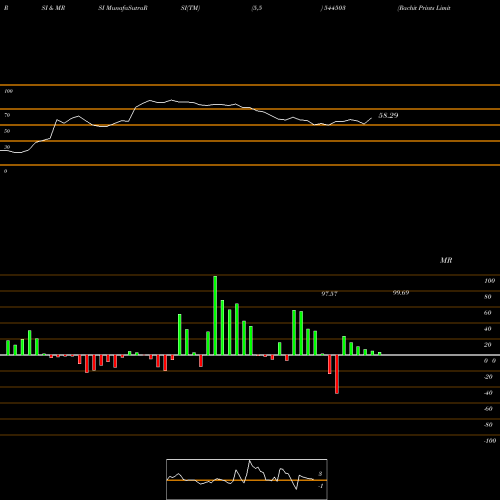
Task: Click the longest red bar in MR histogram
Action: (x=337, y=374)
